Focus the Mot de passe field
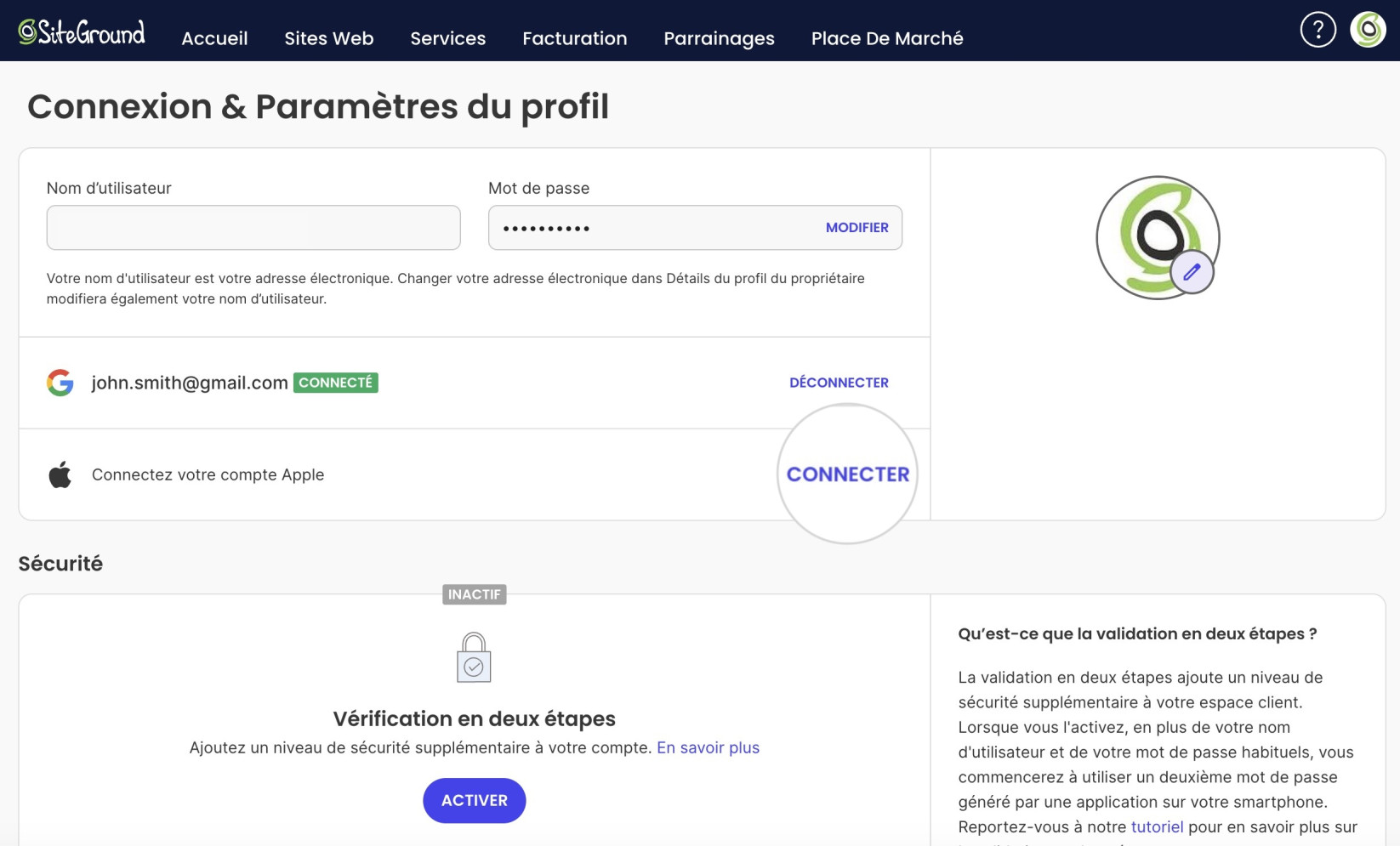 pyautogui.click(x=695, y=228)
